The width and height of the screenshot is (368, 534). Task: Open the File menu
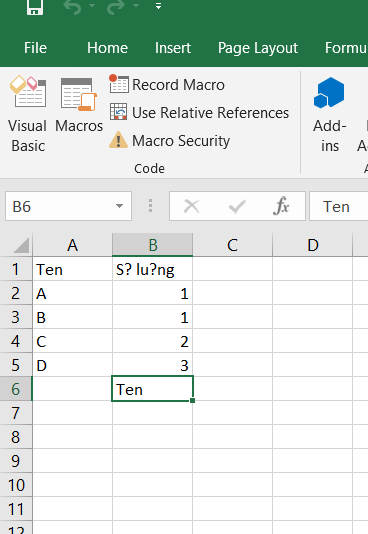point(35,48)
